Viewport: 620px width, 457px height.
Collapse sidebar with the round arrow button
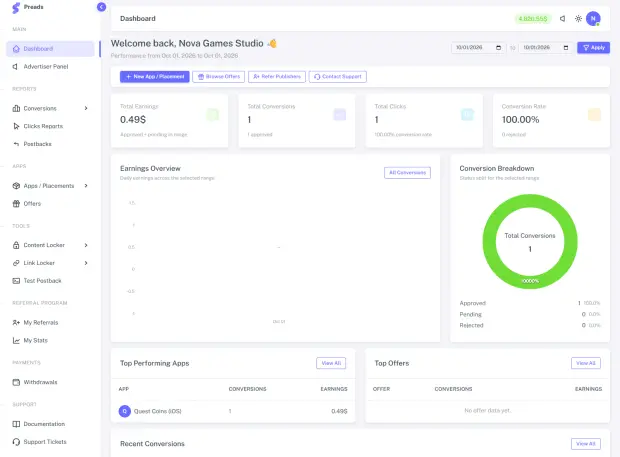pos(101,7)
